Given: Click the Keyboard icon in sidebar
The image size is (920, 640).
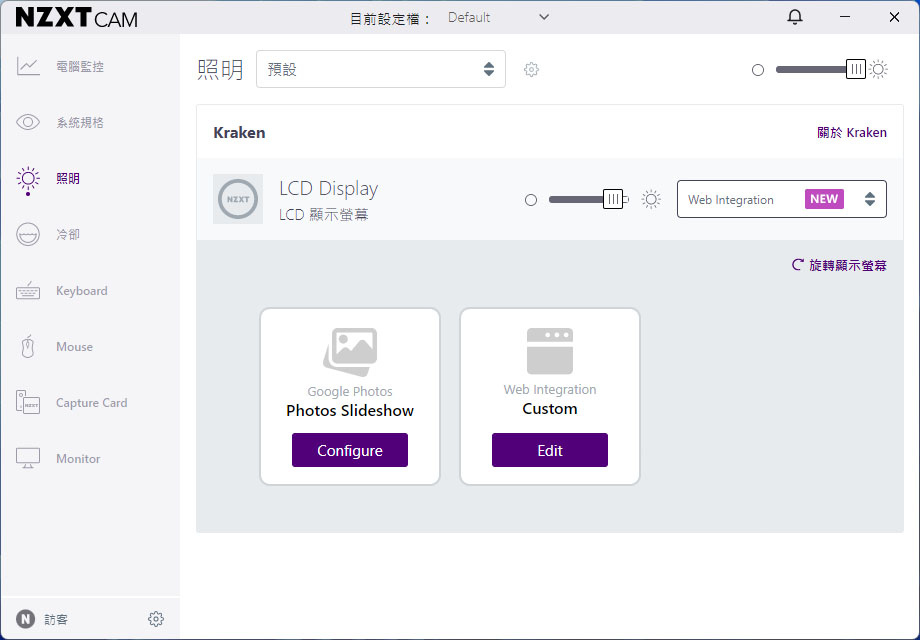Looking at the screenshot, I should [28, 290].
